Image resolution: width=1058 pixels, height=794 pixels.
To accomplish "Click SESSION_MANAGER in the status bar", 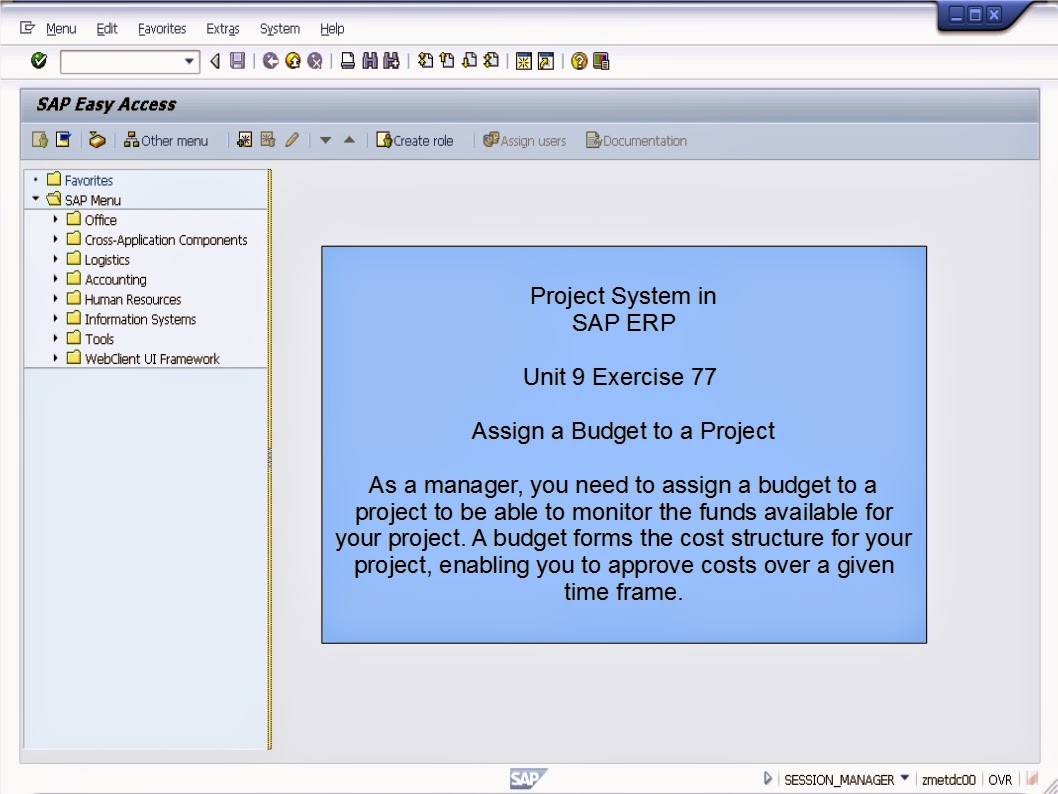I will [x=839, y=780].
